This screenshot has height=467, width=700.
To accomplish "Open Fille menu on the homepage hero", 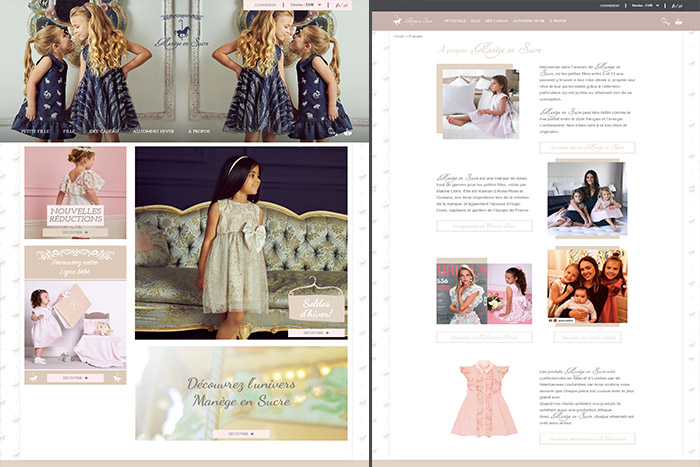I will 69,131.
